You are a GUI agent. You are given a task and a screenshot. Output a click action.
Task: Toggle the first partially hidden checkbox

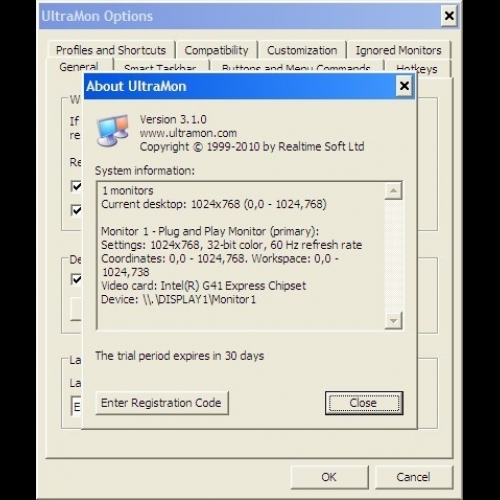pos(76,186)
